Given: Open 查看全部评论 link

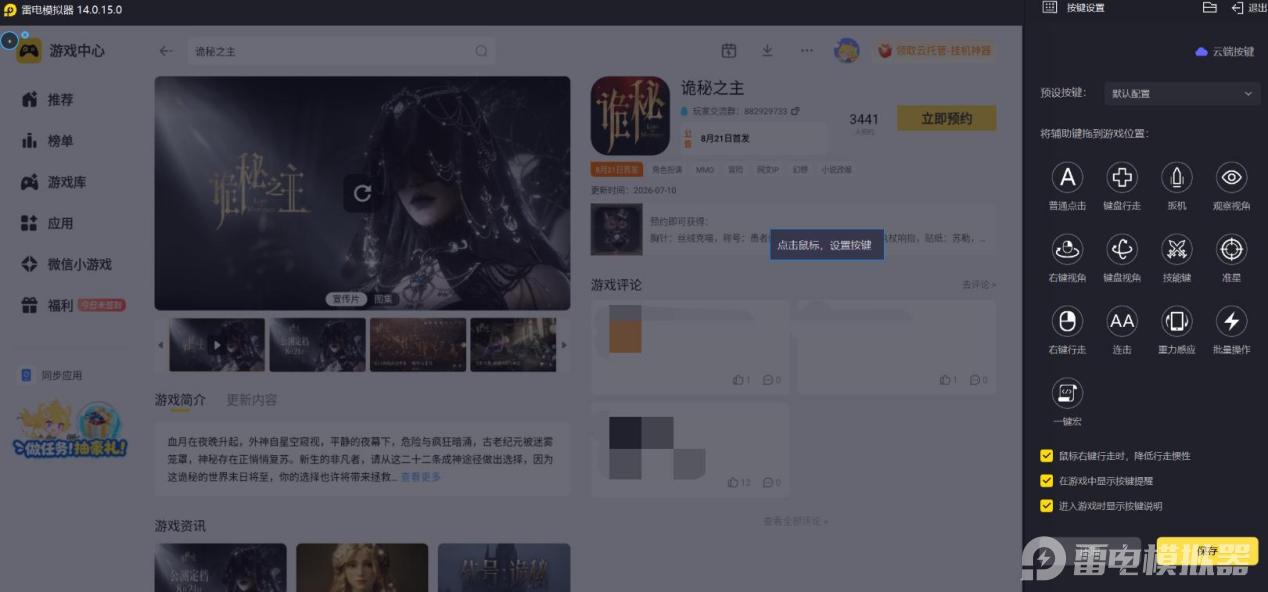Looking at the screenshot, I should (x=795, y=521).
